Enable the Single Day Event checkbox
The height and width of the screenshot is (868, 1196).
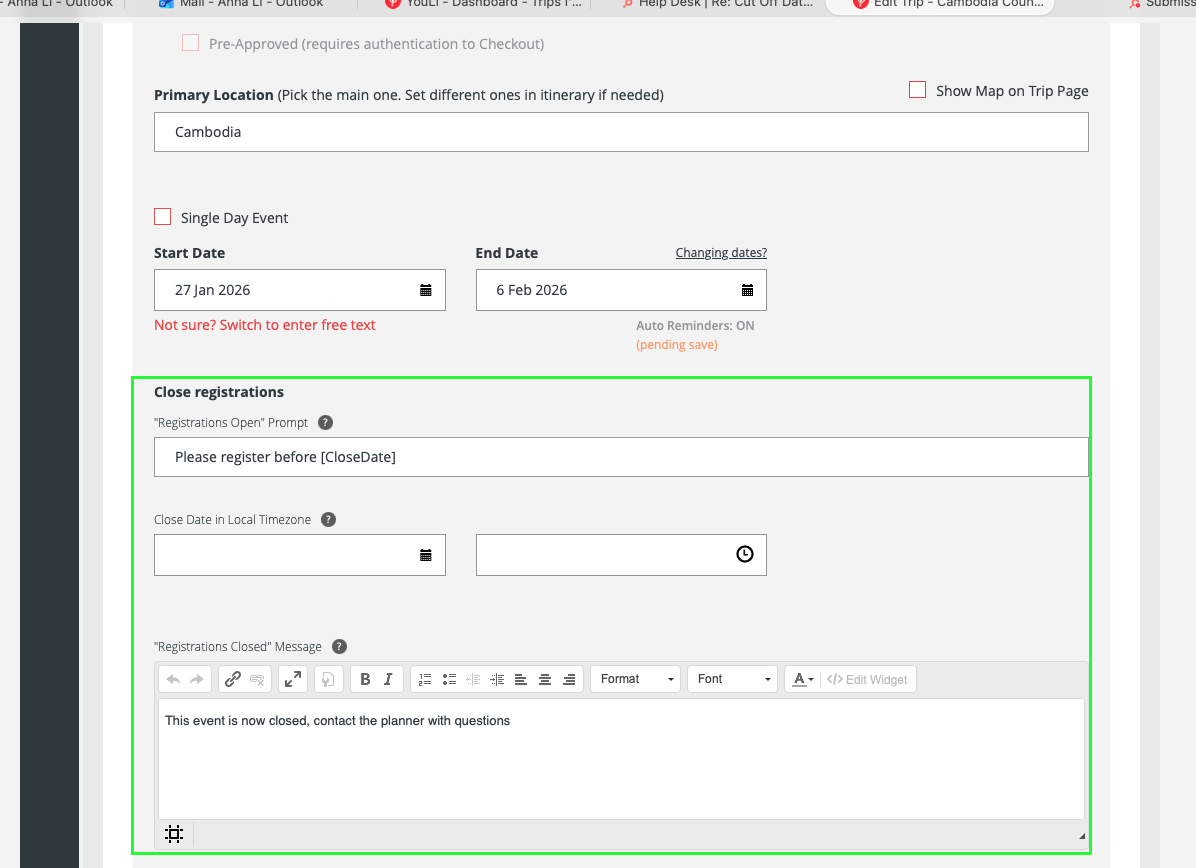point(163,217)
